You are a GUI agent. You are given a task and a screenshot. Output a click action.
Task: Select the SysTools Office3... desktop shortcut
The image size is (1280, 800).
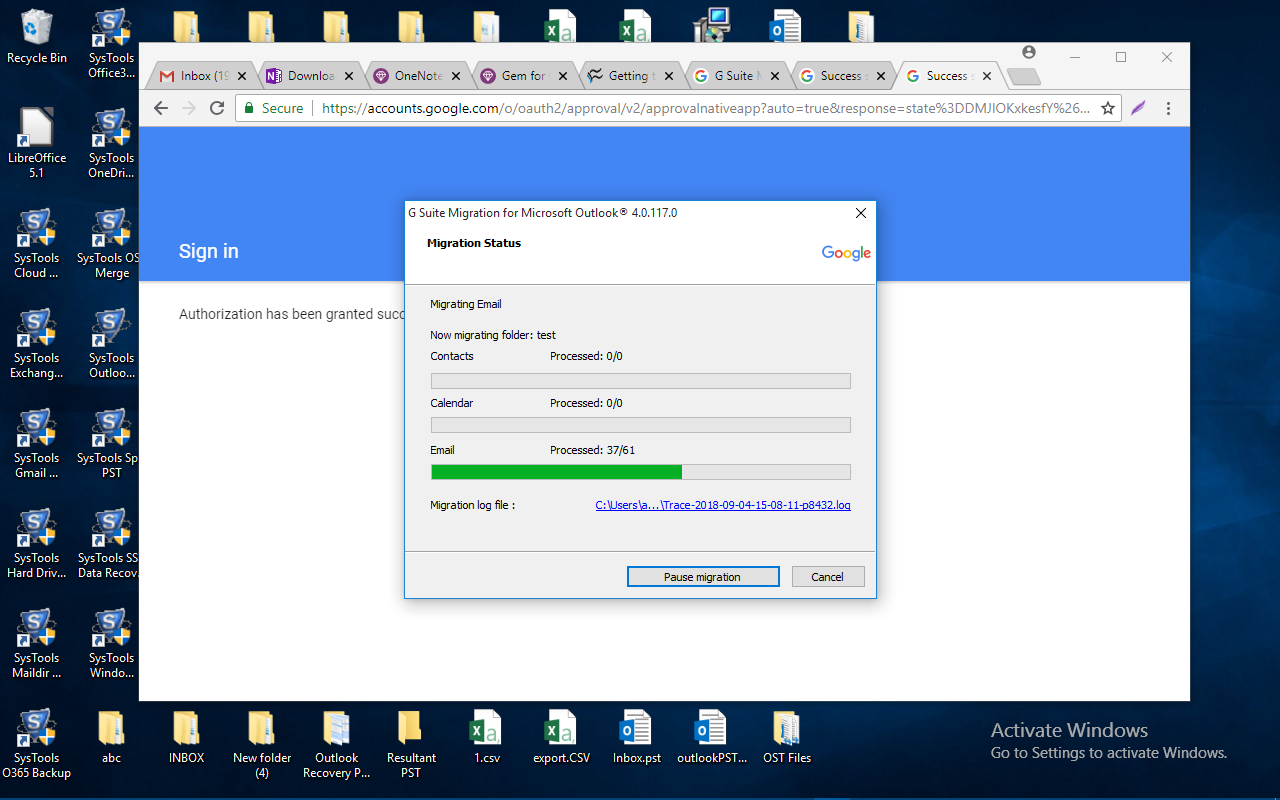[x=111, y=44]
